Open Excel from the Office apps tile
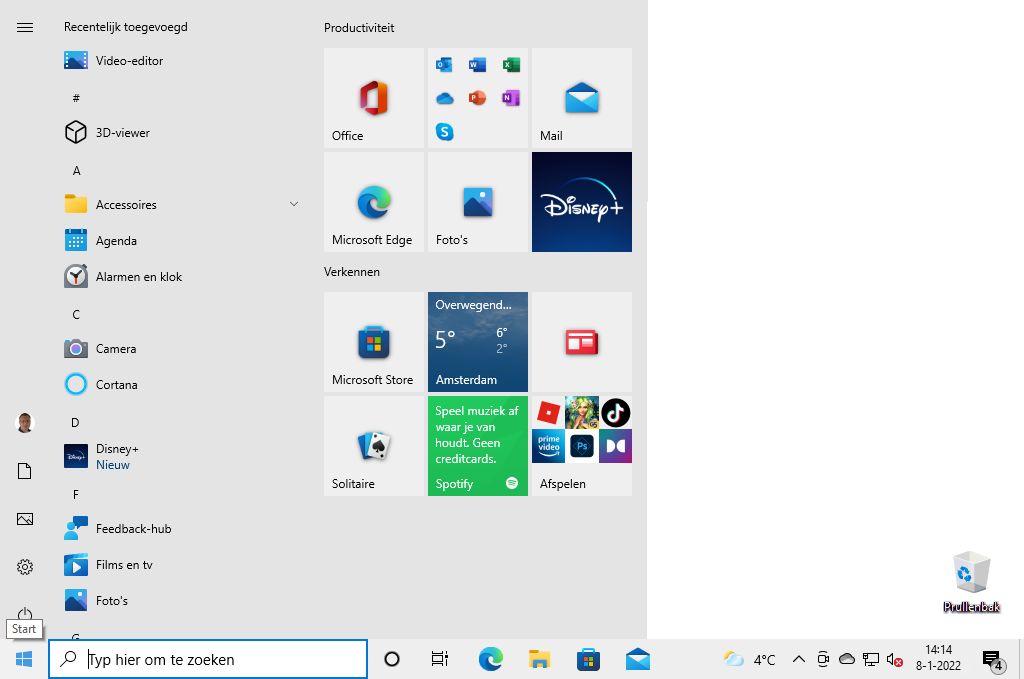The image size is (1024, 679). pyautogui.click(x=511, y=65)
